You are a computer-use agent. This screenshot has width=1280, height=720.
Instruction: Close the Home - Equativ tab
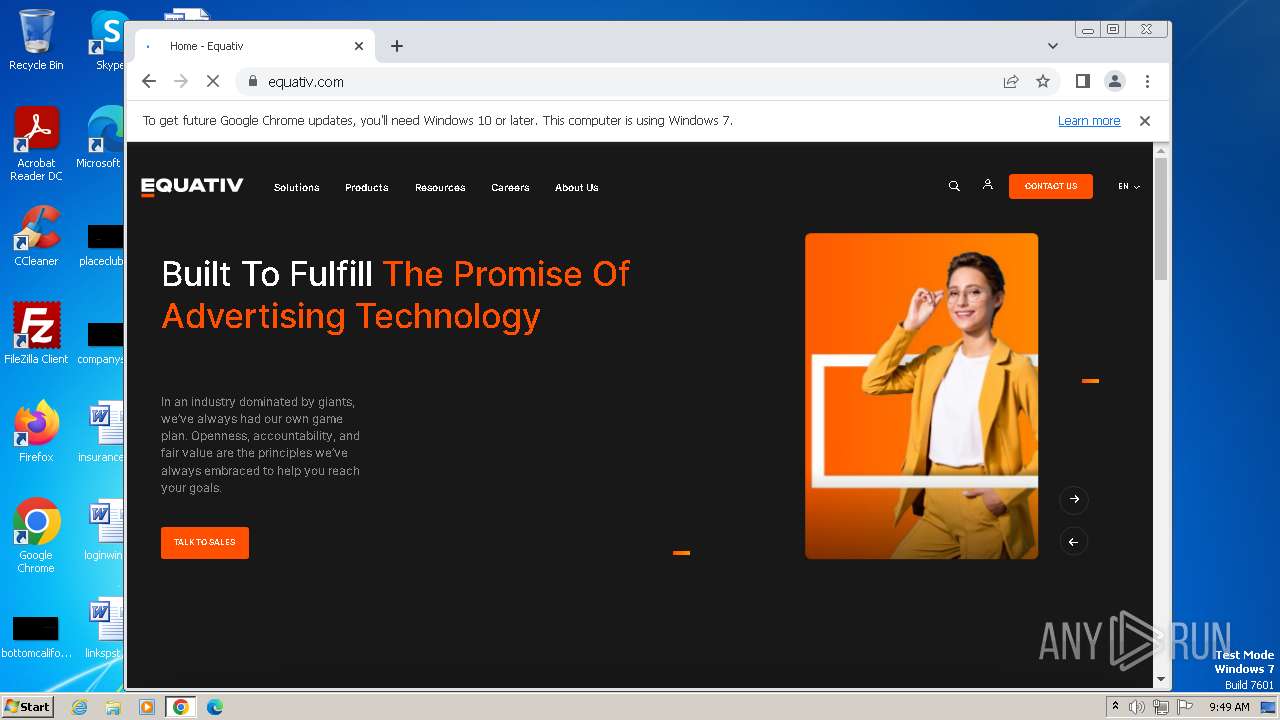click(x=359, y=46)
